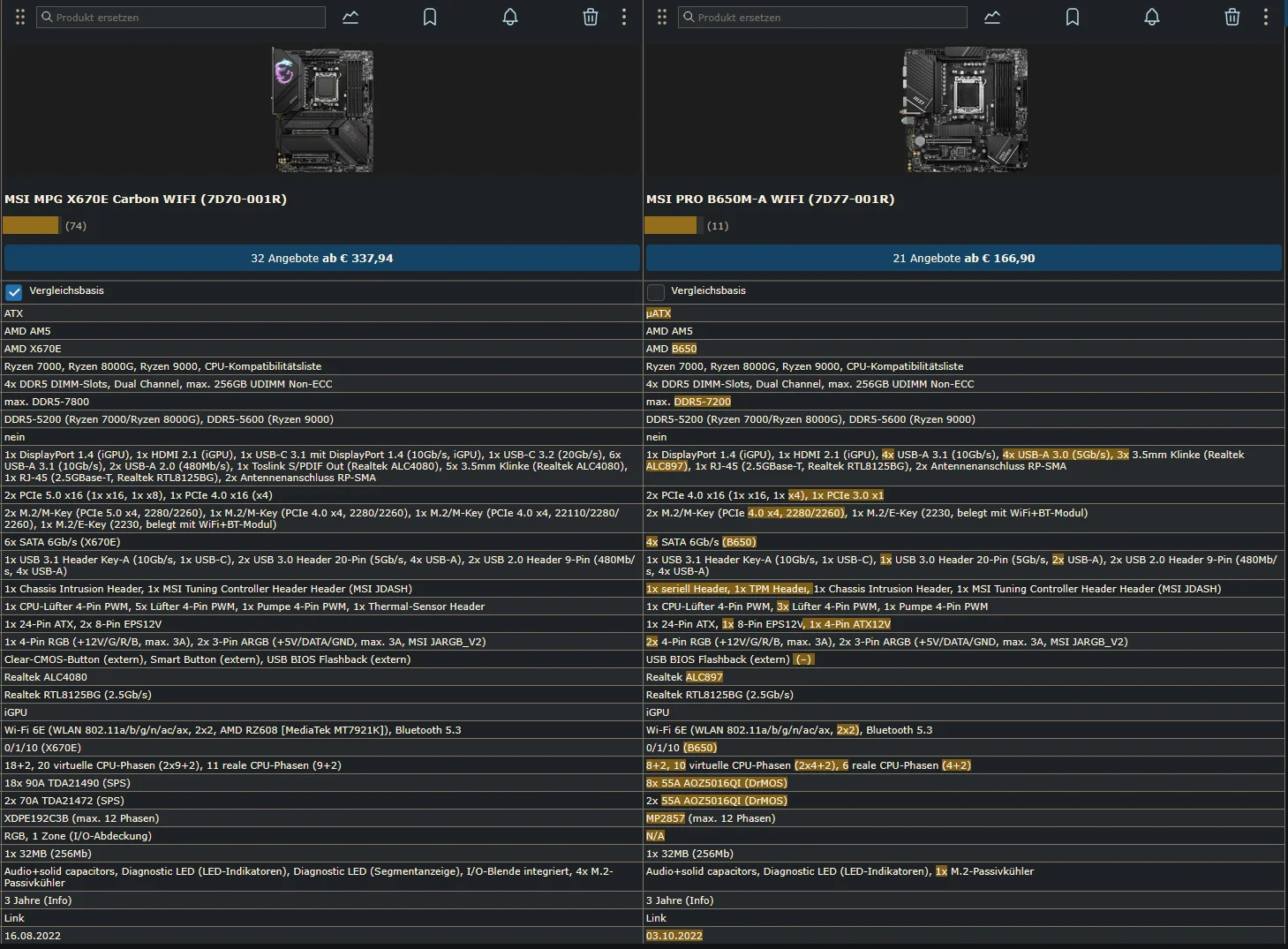Click the X670E Carbon star rating bar

[x=31, y=226]
